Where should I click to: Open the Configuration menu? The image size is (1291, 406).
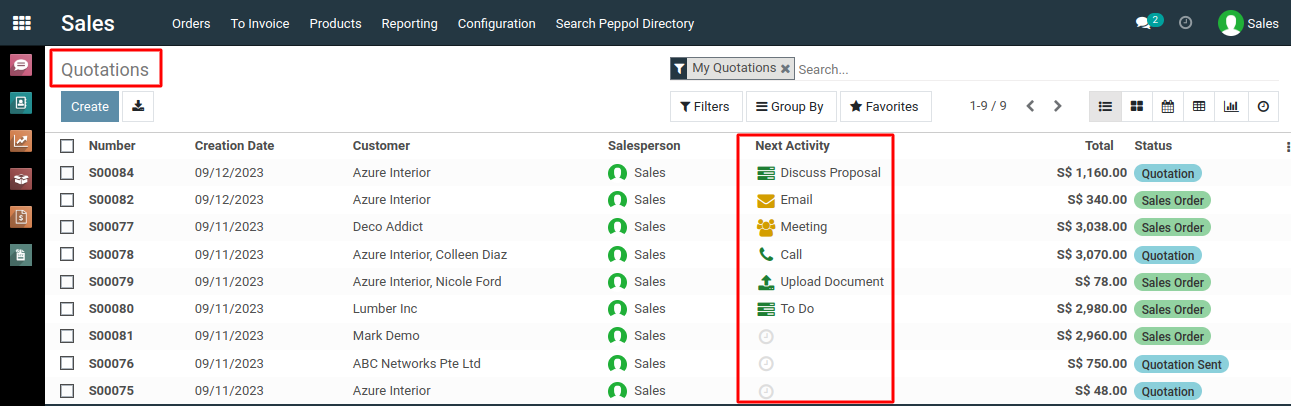[x=496, y=23]
